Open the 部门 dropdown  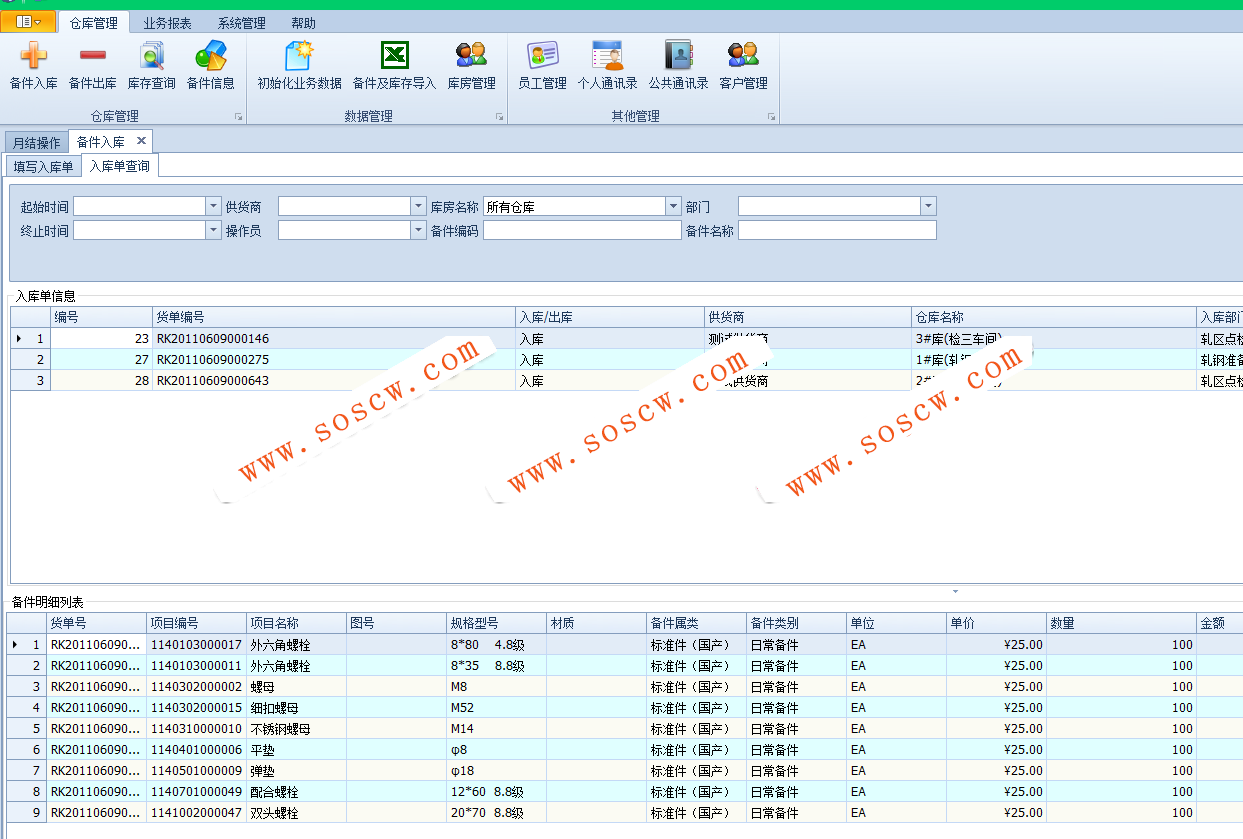(928, 206)
